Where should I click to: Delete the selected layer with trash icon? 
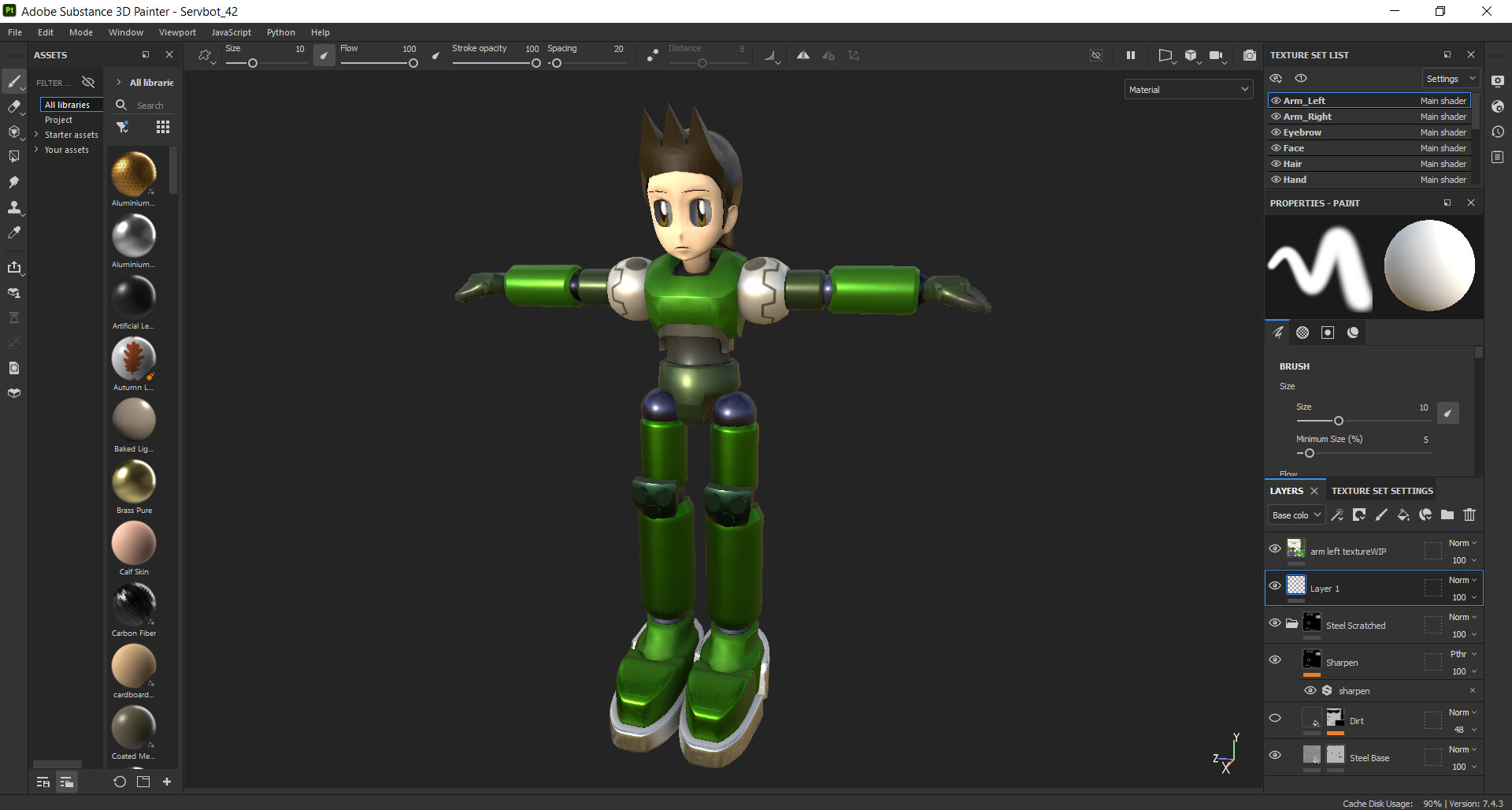click(x=1469, y=515)
